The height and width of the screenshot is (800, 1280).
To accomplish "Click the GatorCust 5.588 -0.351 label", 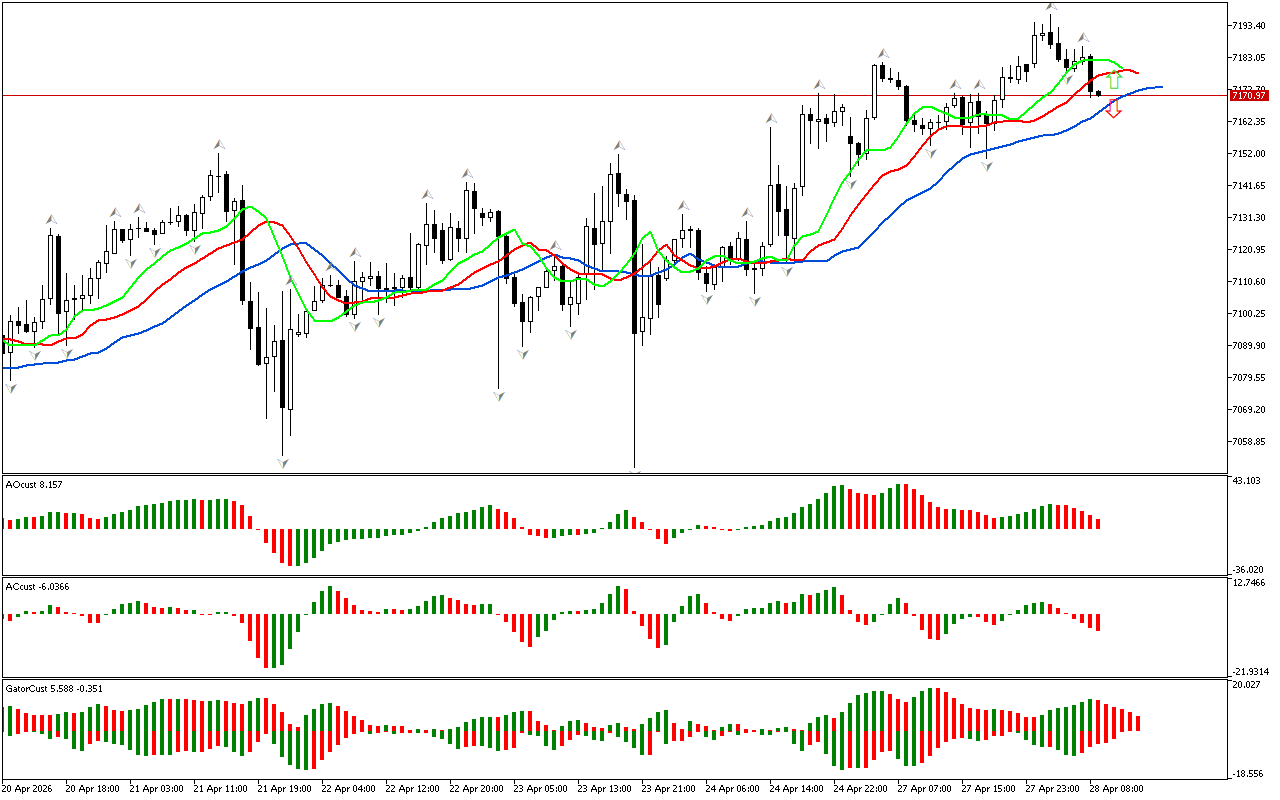I will pos(53,688).
